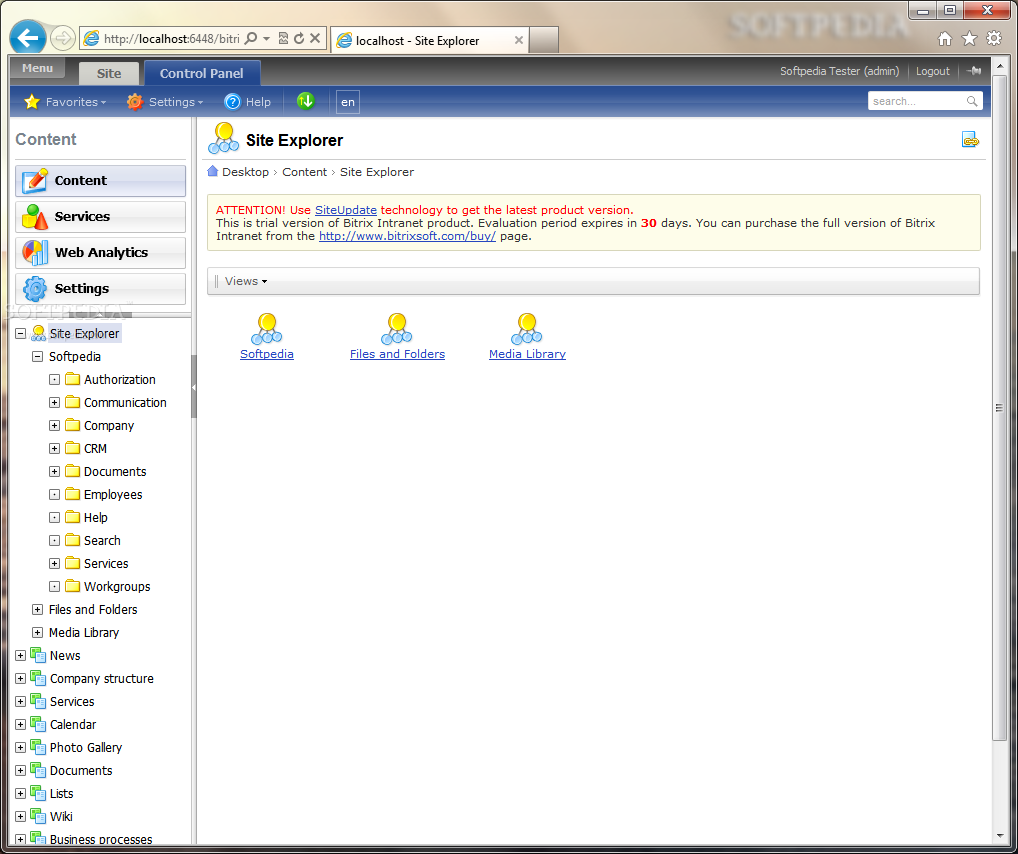The image size is (1018, 854).
Task: Select Business processes in the tree
Action: [101, 838]
